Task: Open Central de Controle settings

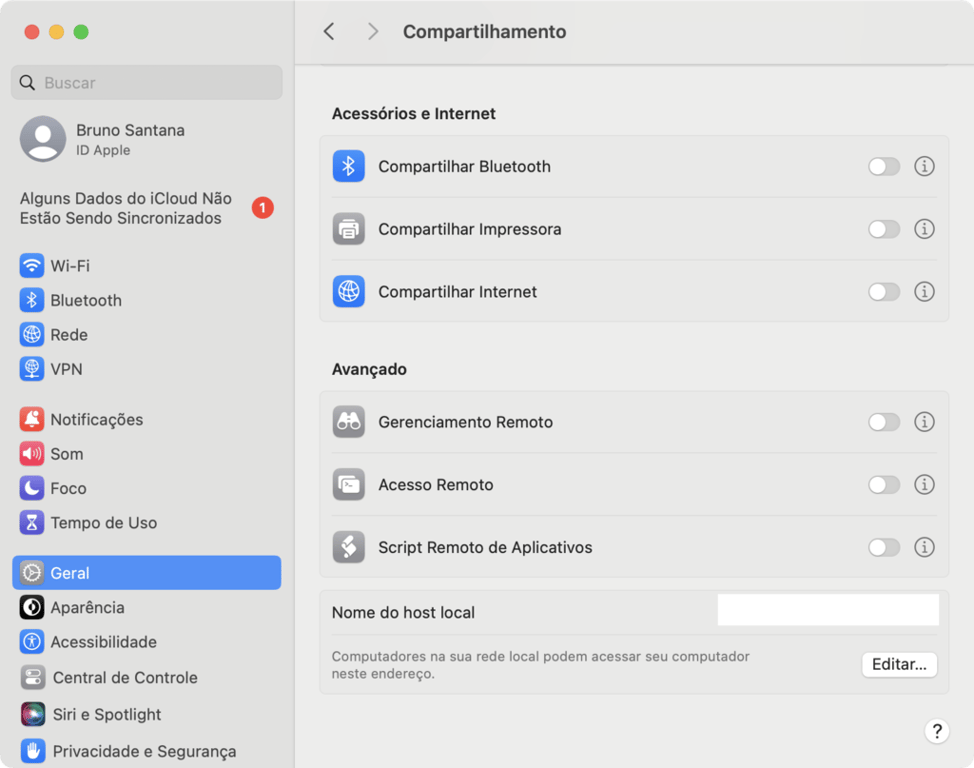Action: (x=125, y=677)
